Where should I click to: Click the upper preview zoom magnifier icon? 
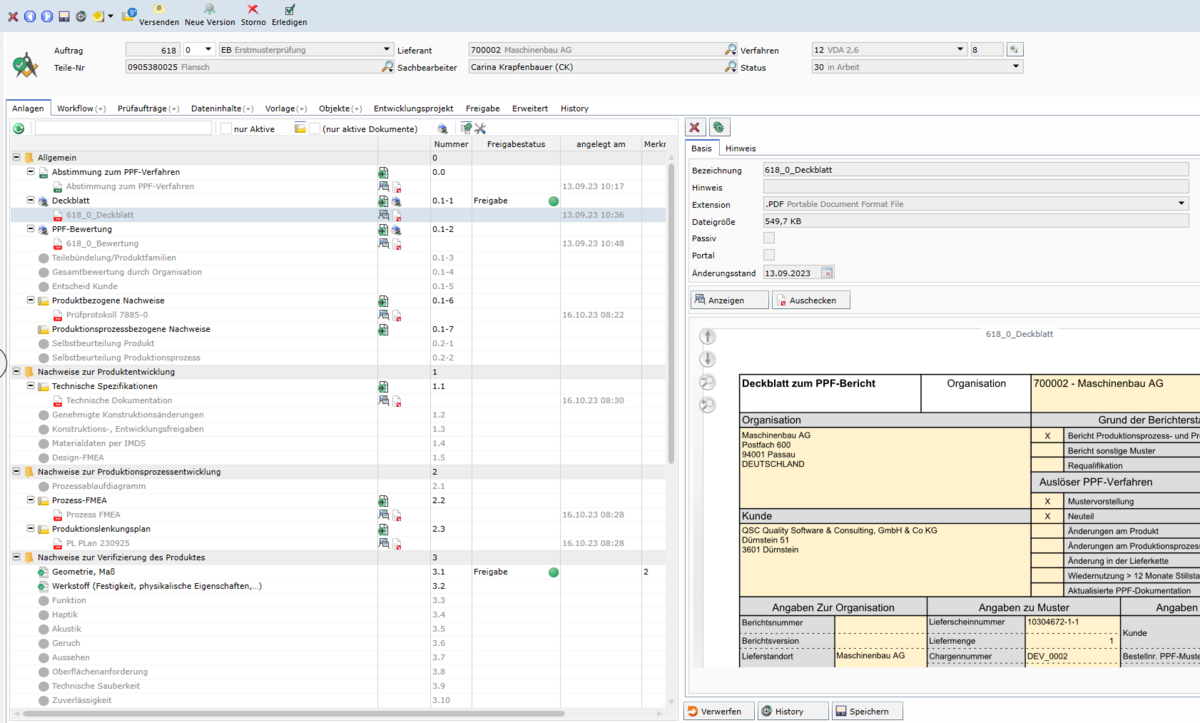pos(707,383)
